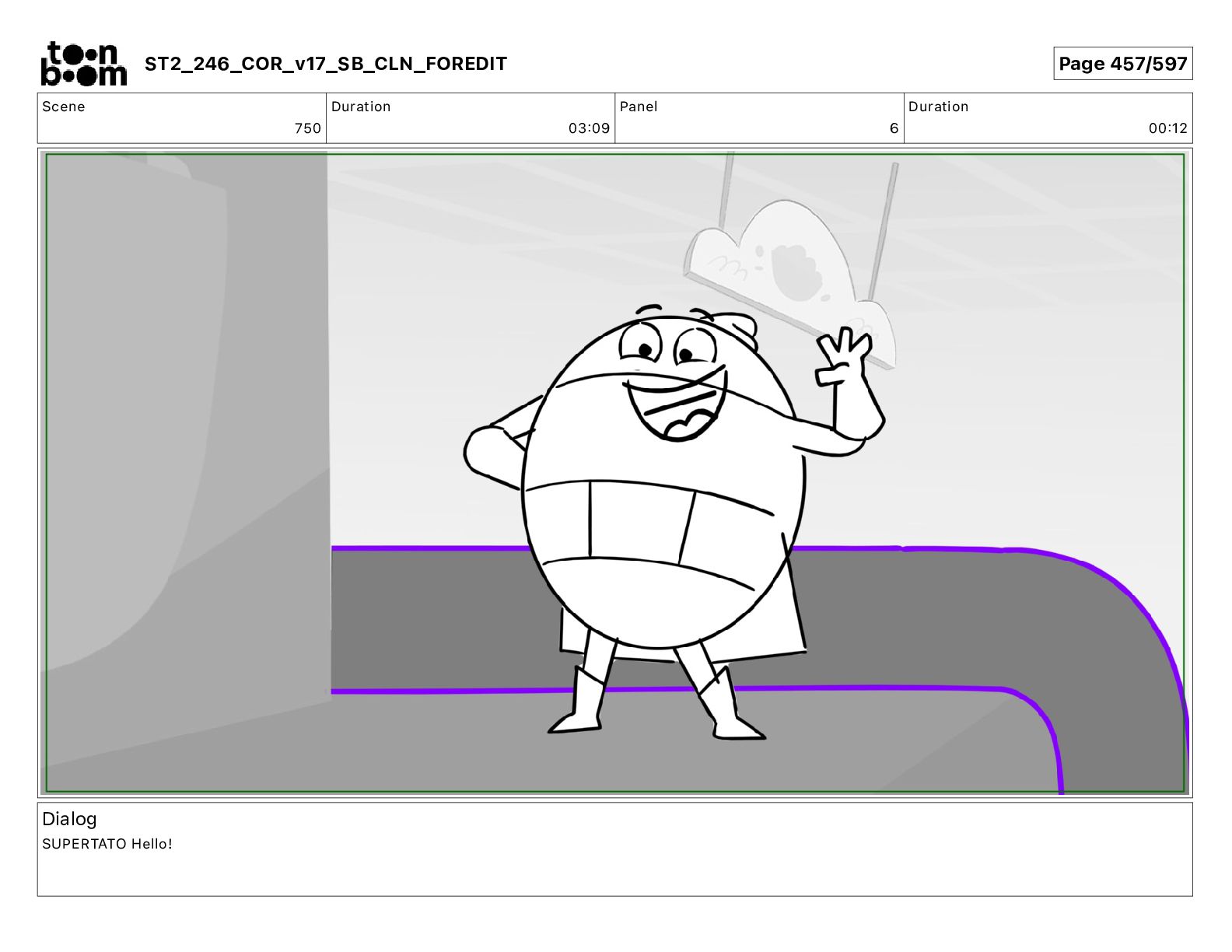The width and height of the screenshot is (1232, 952).
Task: Click the Panel label
Action: pyautogui.click(x=639, y=107)
